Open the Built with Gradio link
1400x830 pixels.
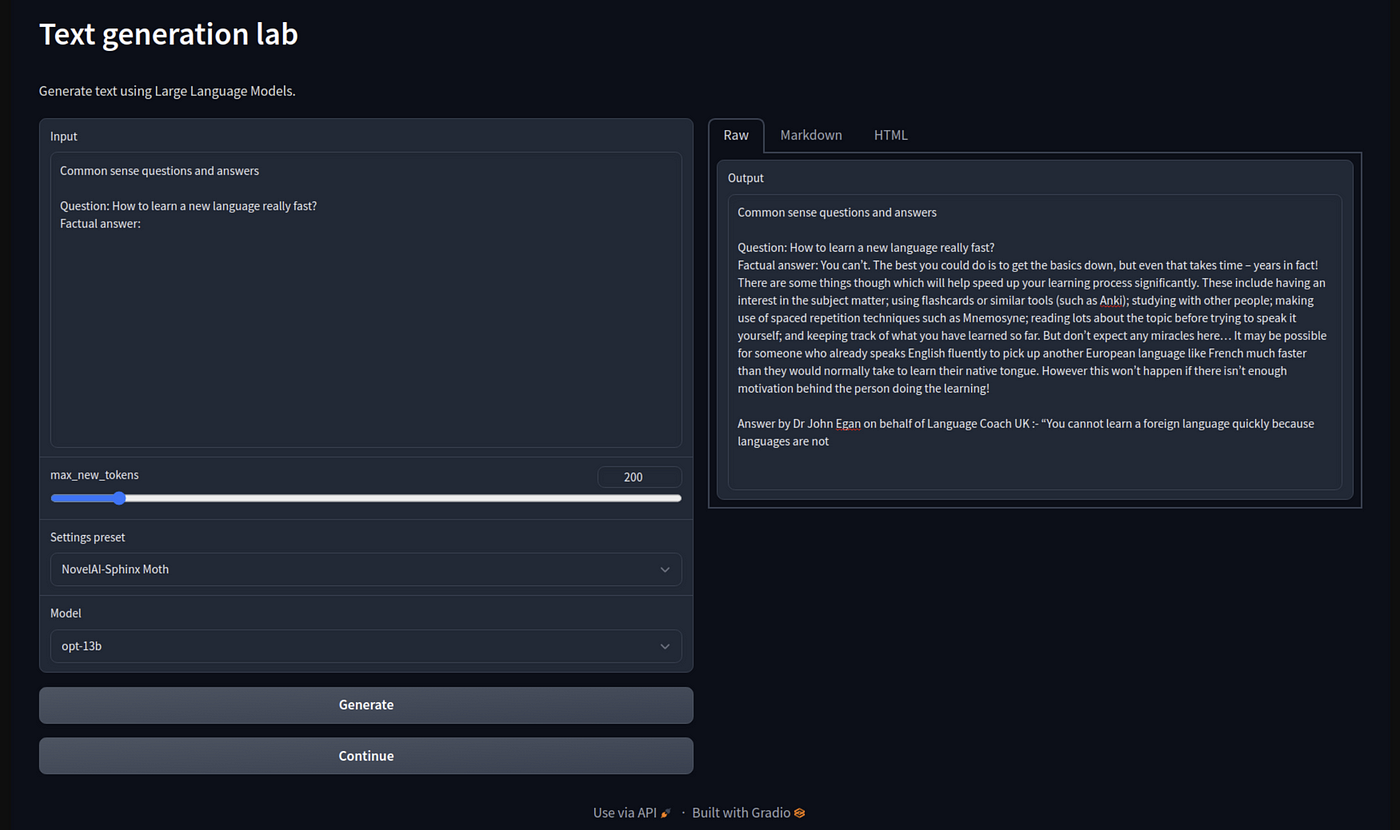pos(749,813)
